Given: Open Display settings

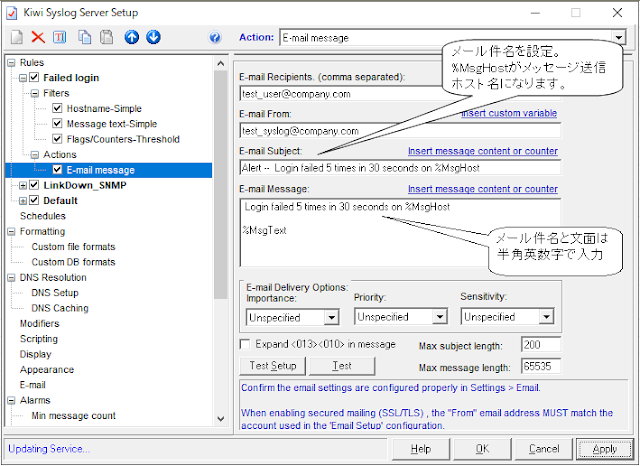Looking at the screenshot, I should pos(36,354).
